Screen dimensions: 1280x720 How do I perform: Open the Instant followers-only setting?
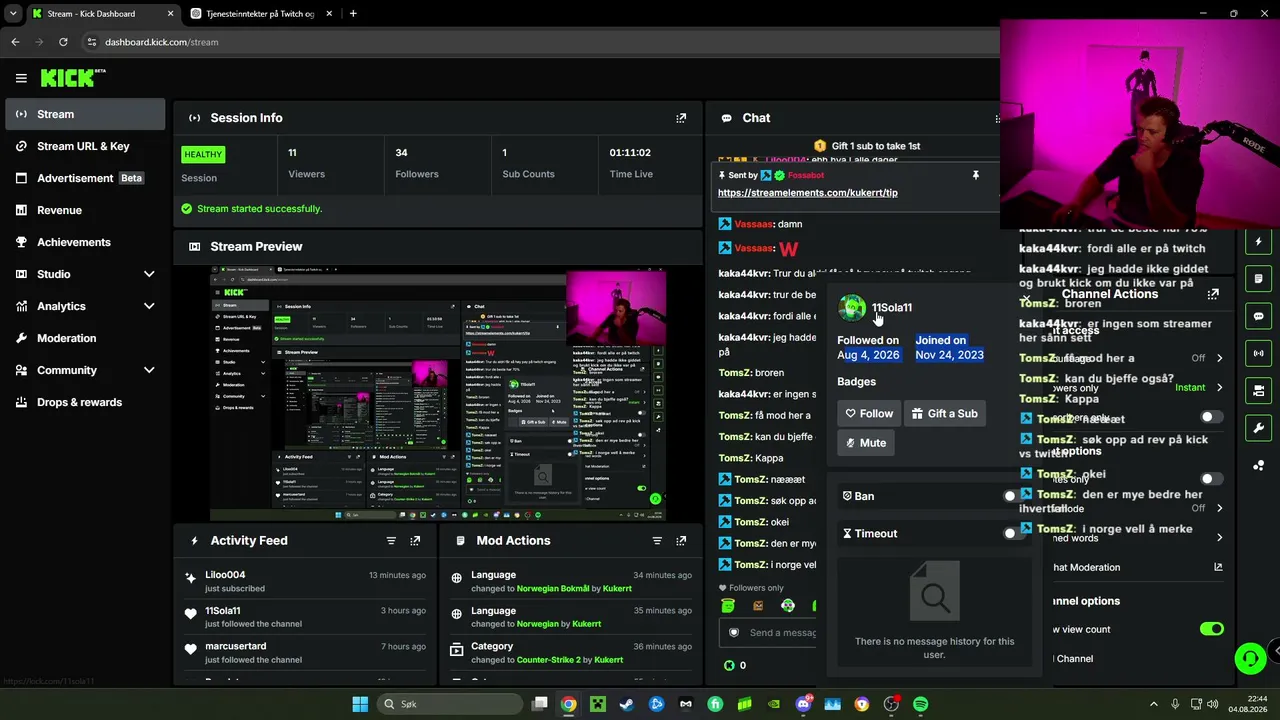(x=1199, y=387)
